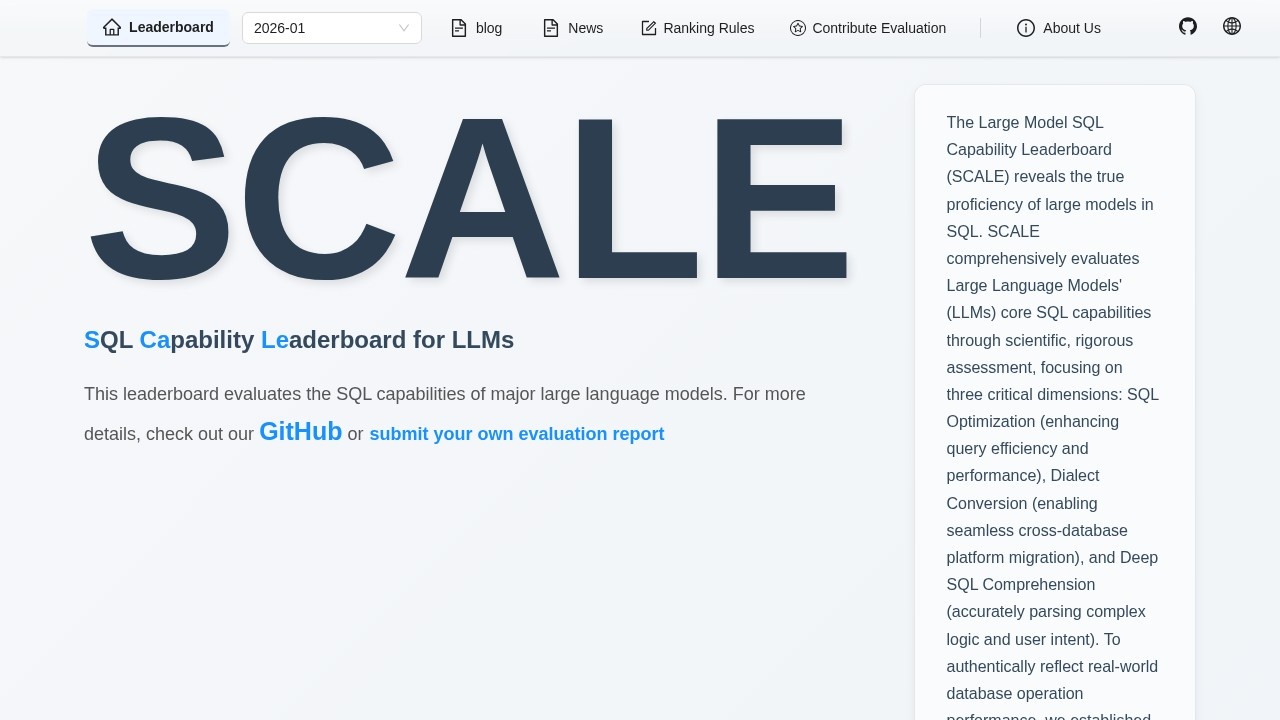Image resolution: width=1280 pixels, height=720 pixels.
Task: Click the GitHub link in the description
Action: point(300,432)
